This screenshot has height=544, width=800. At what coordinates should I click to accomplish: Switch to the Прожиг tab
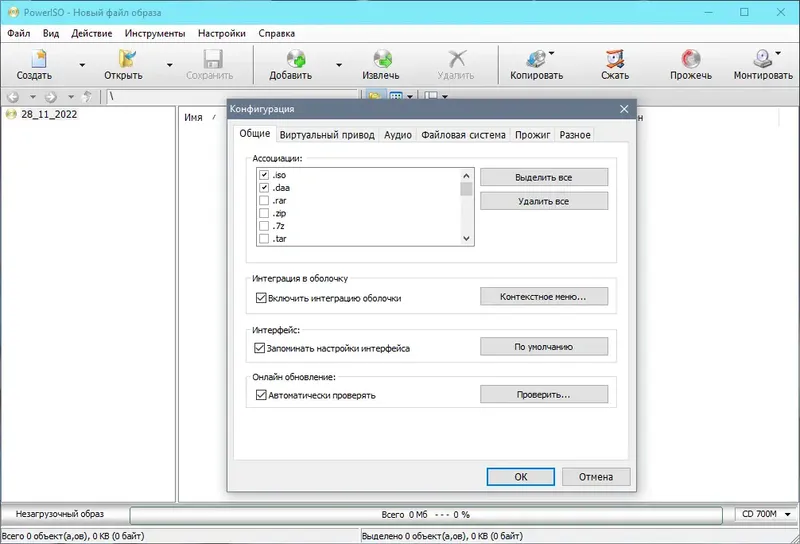533,135
